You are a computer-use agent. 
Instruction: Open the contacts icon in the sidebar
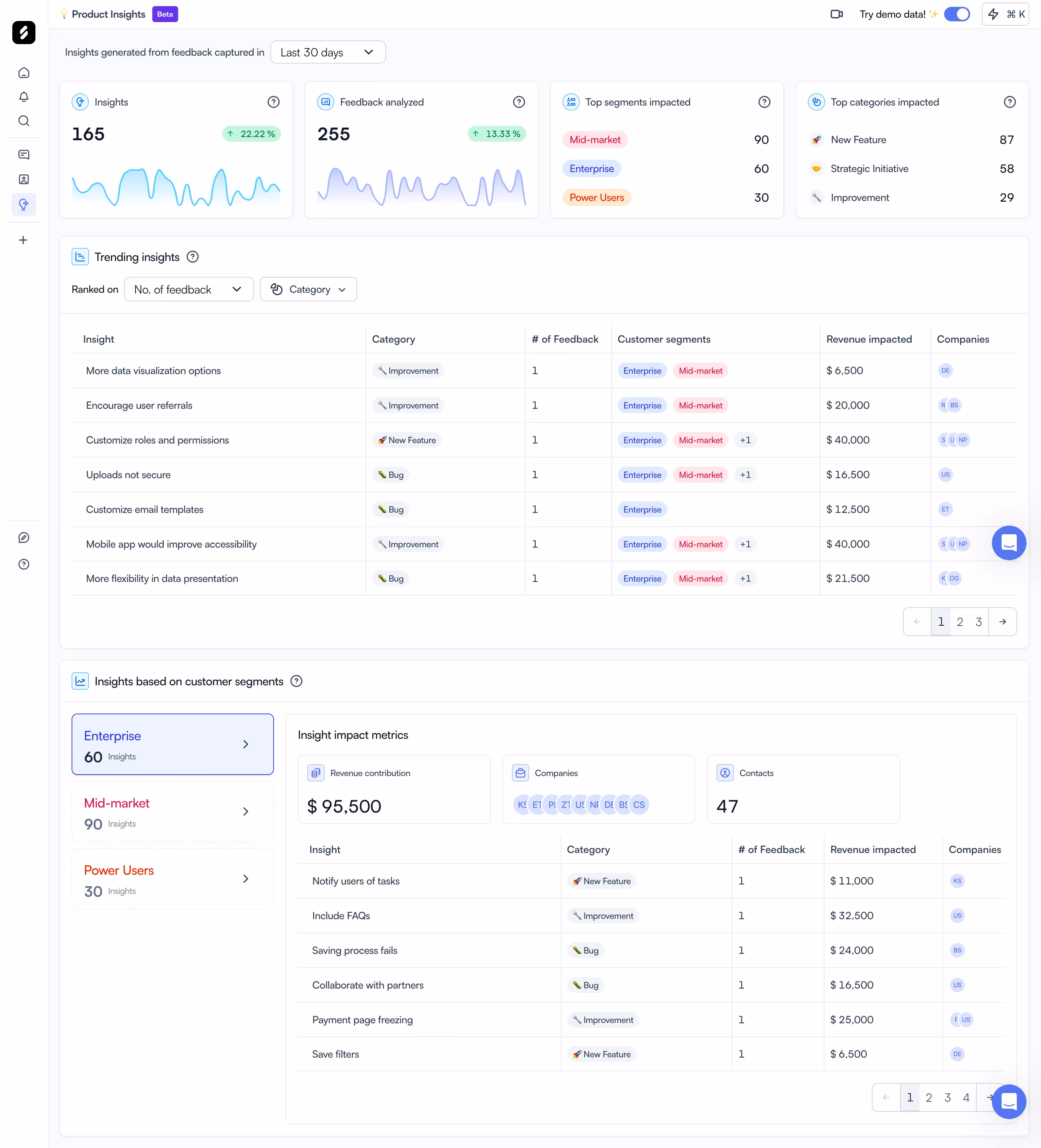24,179
